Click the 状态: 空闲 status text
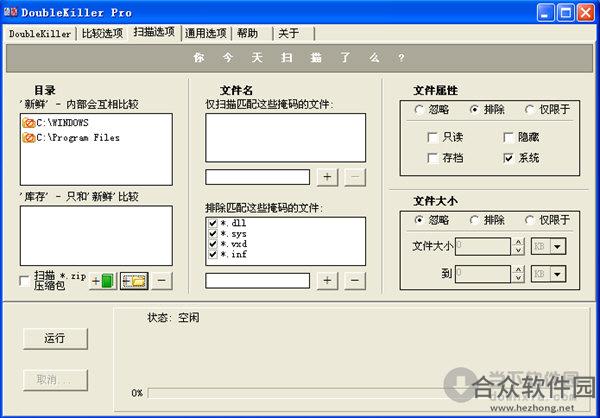This screenshot has height=418, width=600. click(x=173, y=317)
